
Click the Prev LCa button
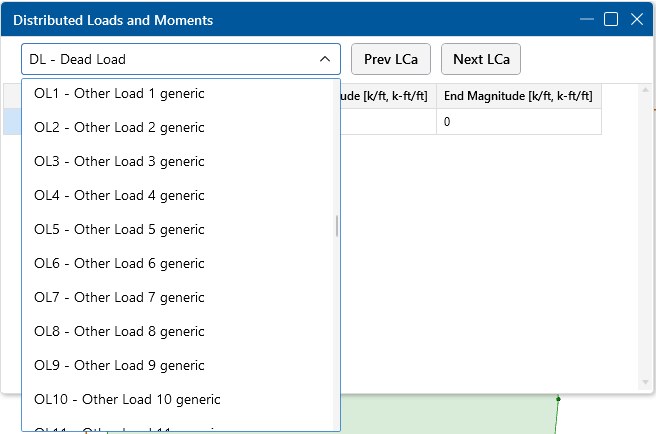(x=390, y=59)
